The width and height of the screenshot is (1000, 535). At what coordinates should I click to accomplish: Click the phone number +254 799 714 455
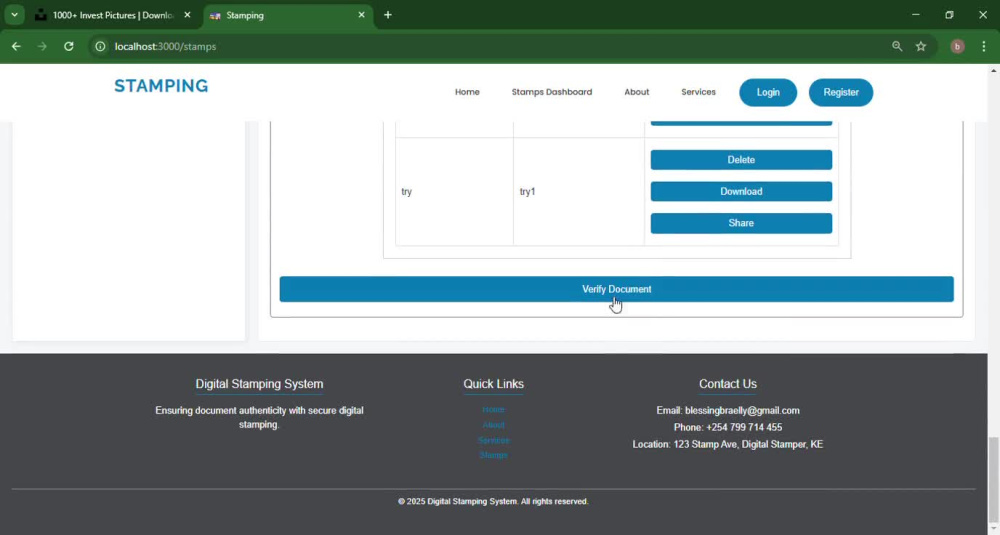(744, 427)
